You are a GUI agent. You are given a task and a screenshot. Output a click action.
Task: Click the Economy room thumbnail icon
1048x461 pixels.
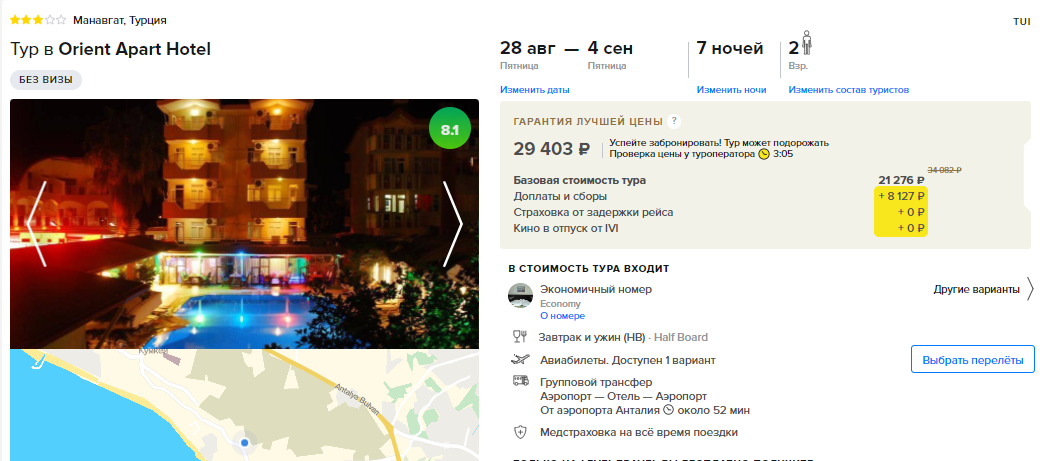(520, 295)
